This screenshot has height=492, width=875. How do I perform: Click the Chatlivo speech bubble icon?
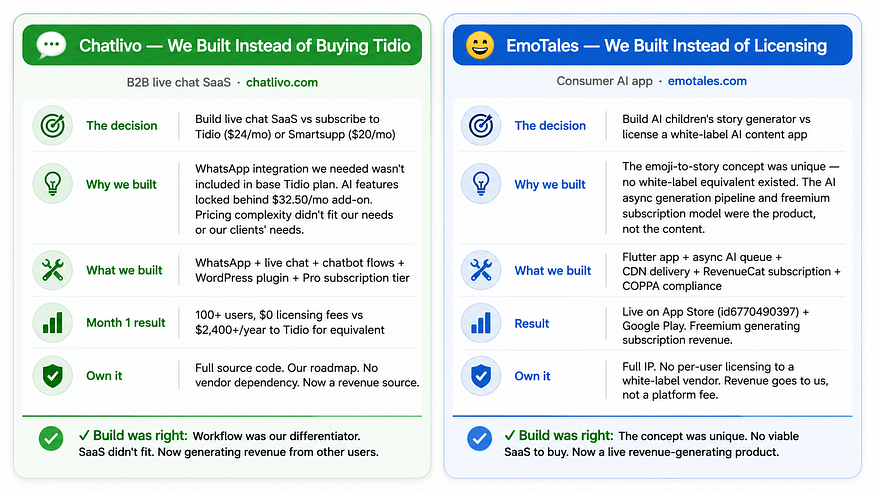pos(51,45)
